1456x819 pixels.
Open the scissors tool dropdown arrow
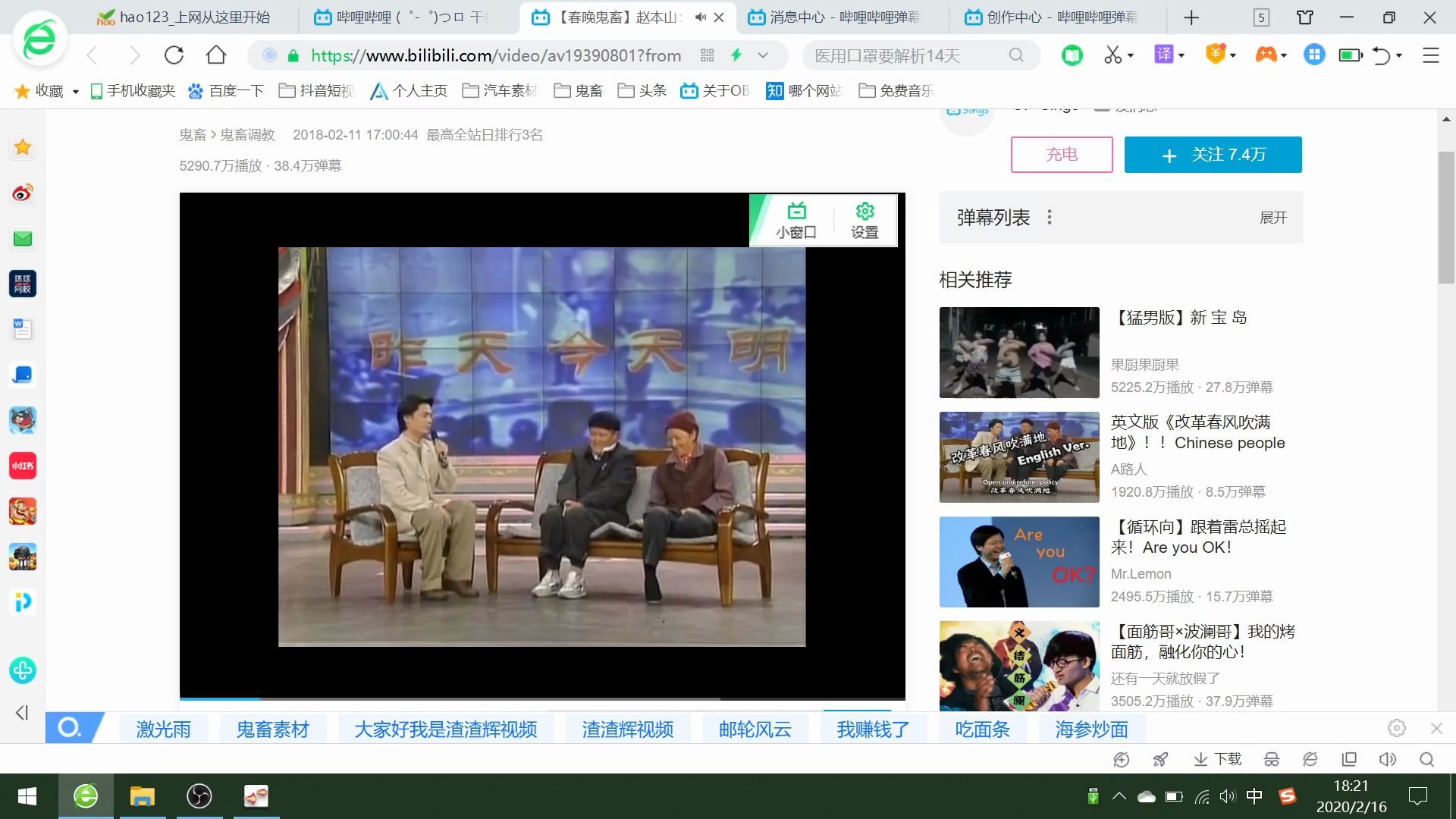pos(1131,55)
